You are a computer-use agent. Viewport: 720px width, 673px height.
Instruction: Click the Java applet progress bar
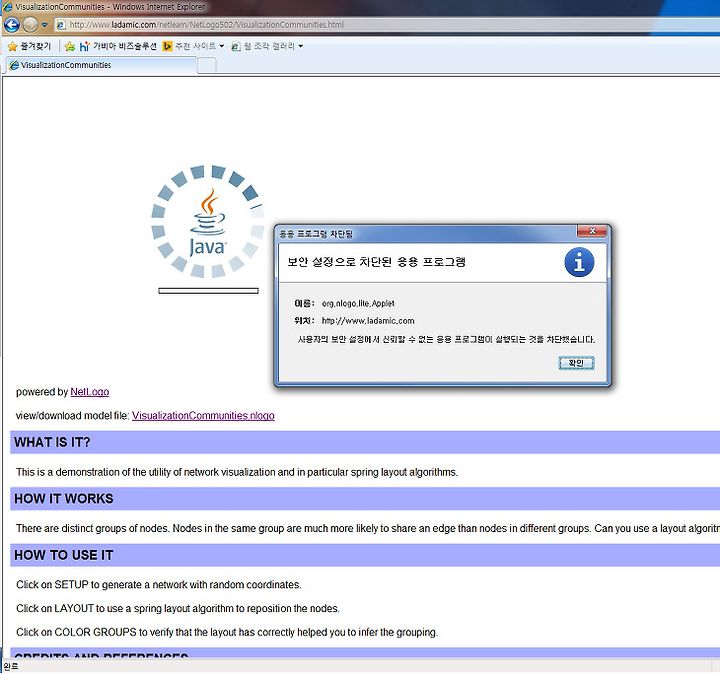click(208, 291)
